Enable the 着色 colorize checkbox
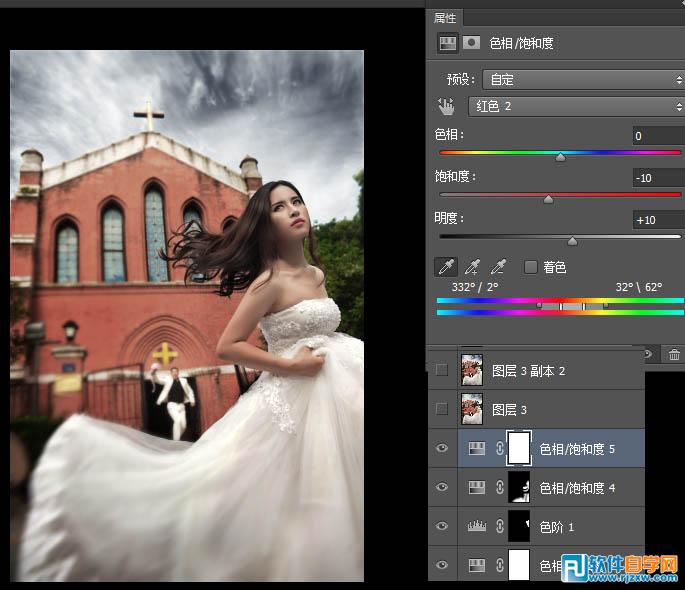Viewport: 685px width, 590px height. pyautogui.click(x=530, y=267)
